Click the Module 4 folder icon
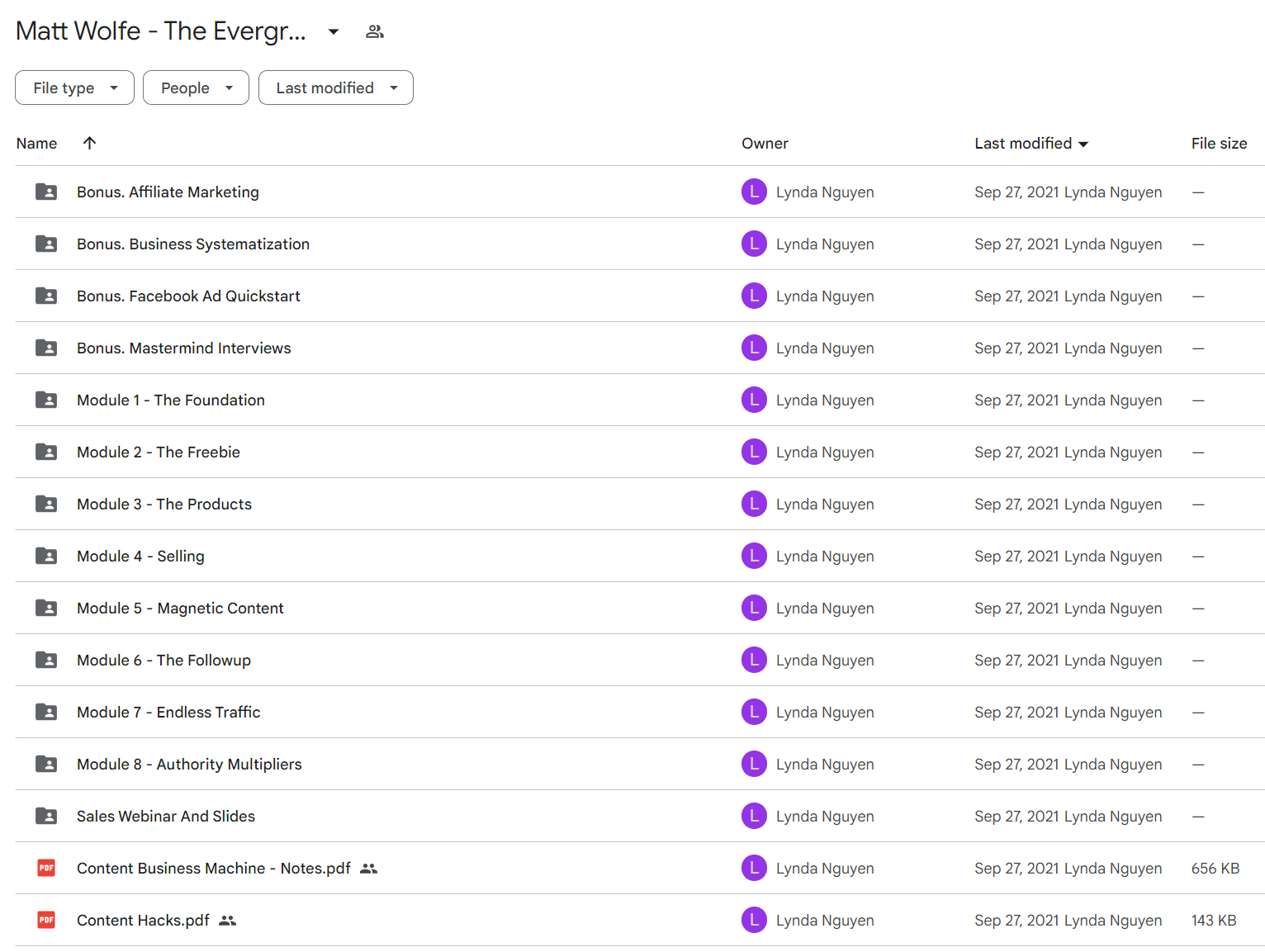Image resolution: width=1265 pixels, height=952 pixels. point(46,556)
